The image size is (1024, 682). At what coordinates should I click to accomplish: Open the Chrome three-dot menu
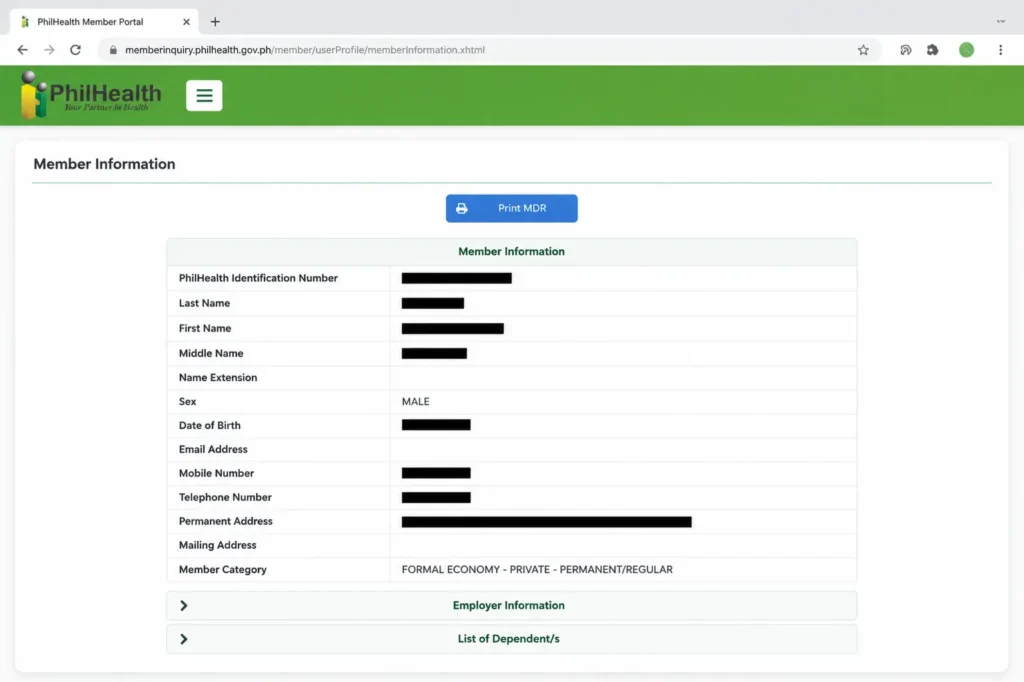(1000, 50)
